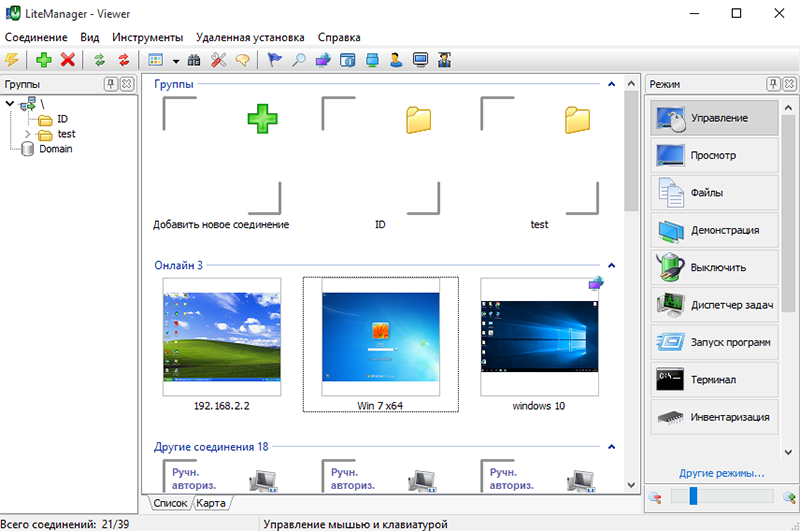Click the green plus add connection toolbar icon
Image resolution: width=800 pixels, height=531 pixels.
pos(44,60)
